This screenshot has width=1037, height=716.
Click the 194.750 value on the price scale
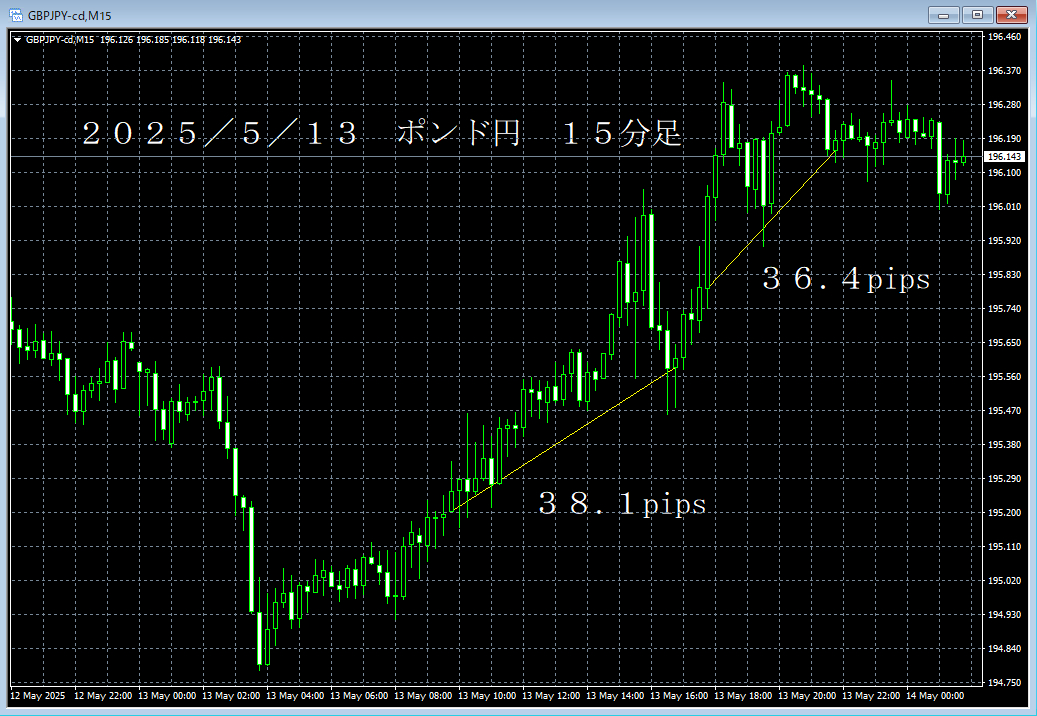click(1003, 682)
